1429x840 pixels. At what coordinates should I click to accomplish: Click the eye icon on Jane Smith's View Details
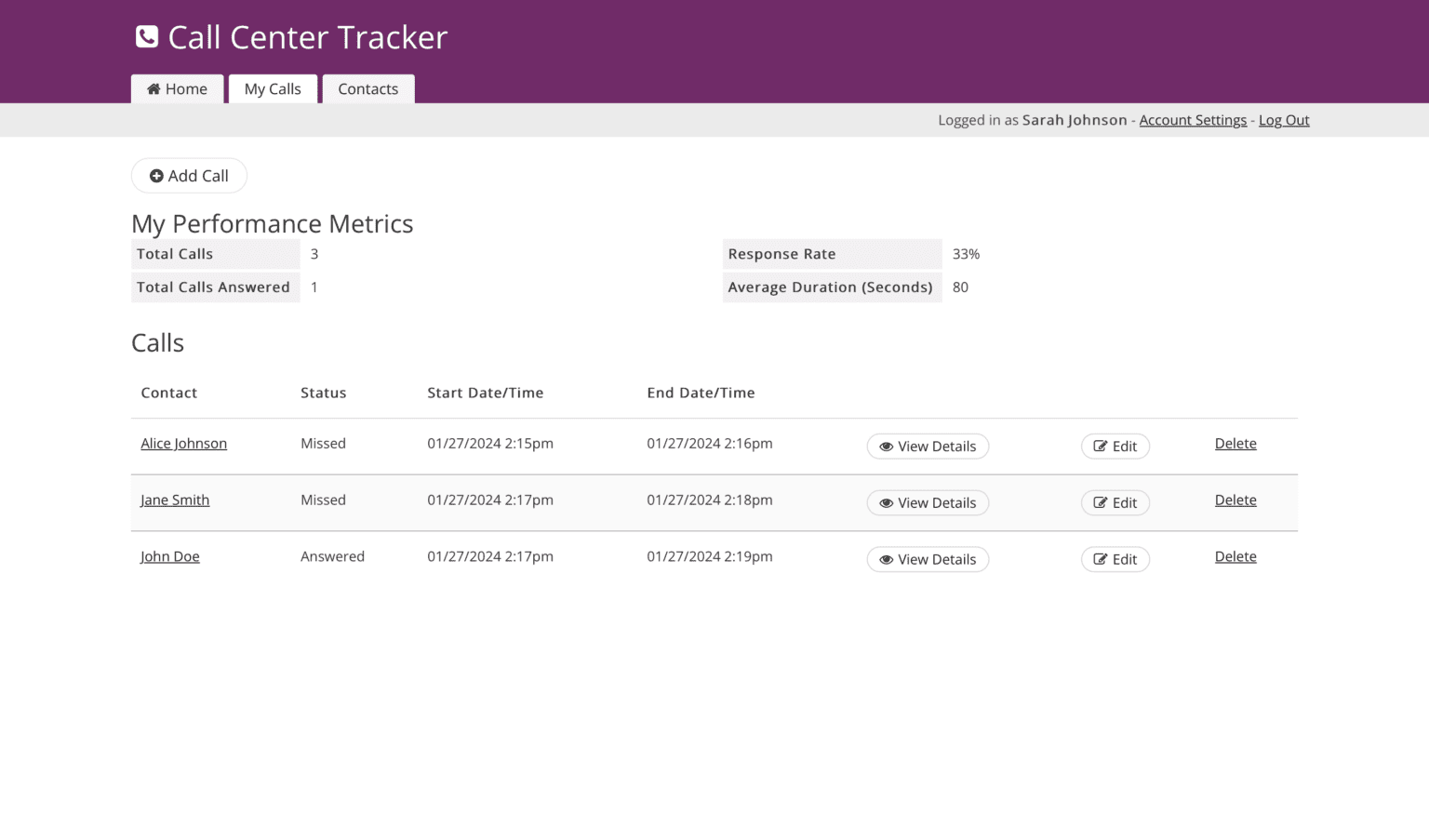point(887,502)
